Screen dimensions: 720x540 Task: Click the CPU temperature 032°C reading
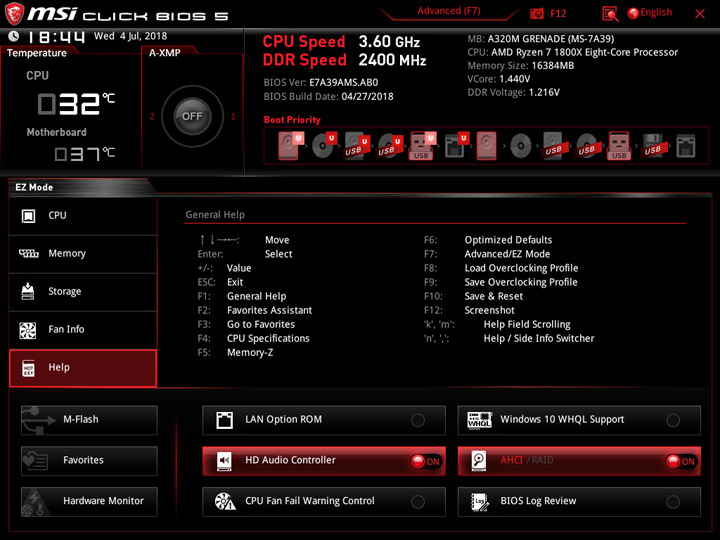coord(76,104)
